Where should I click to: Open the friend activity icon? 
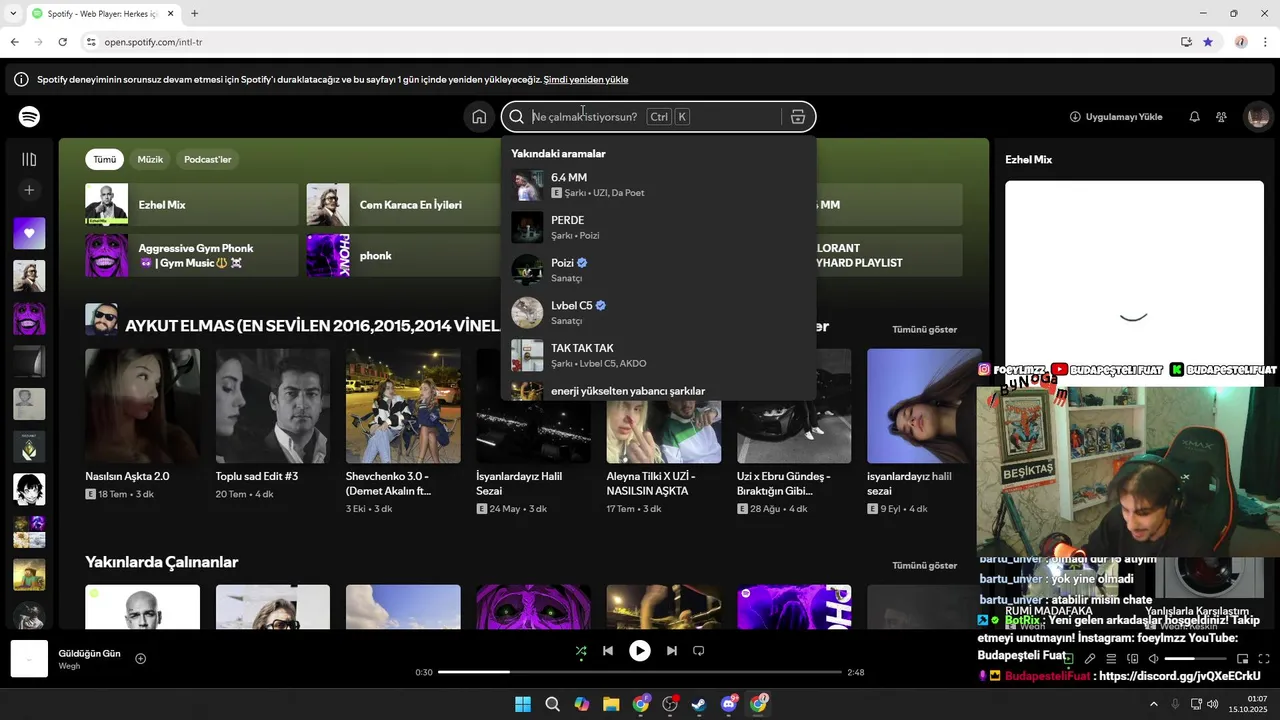1221,117
